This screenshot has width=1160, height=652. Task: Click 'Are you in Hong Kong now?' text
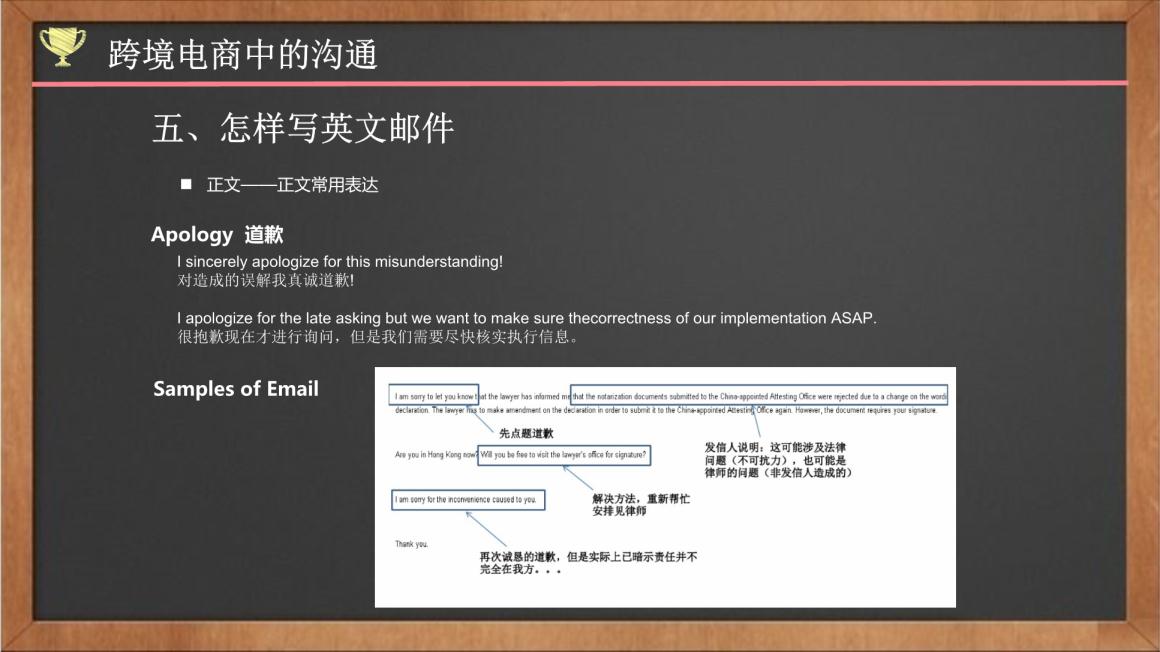(x=435, y=455)
